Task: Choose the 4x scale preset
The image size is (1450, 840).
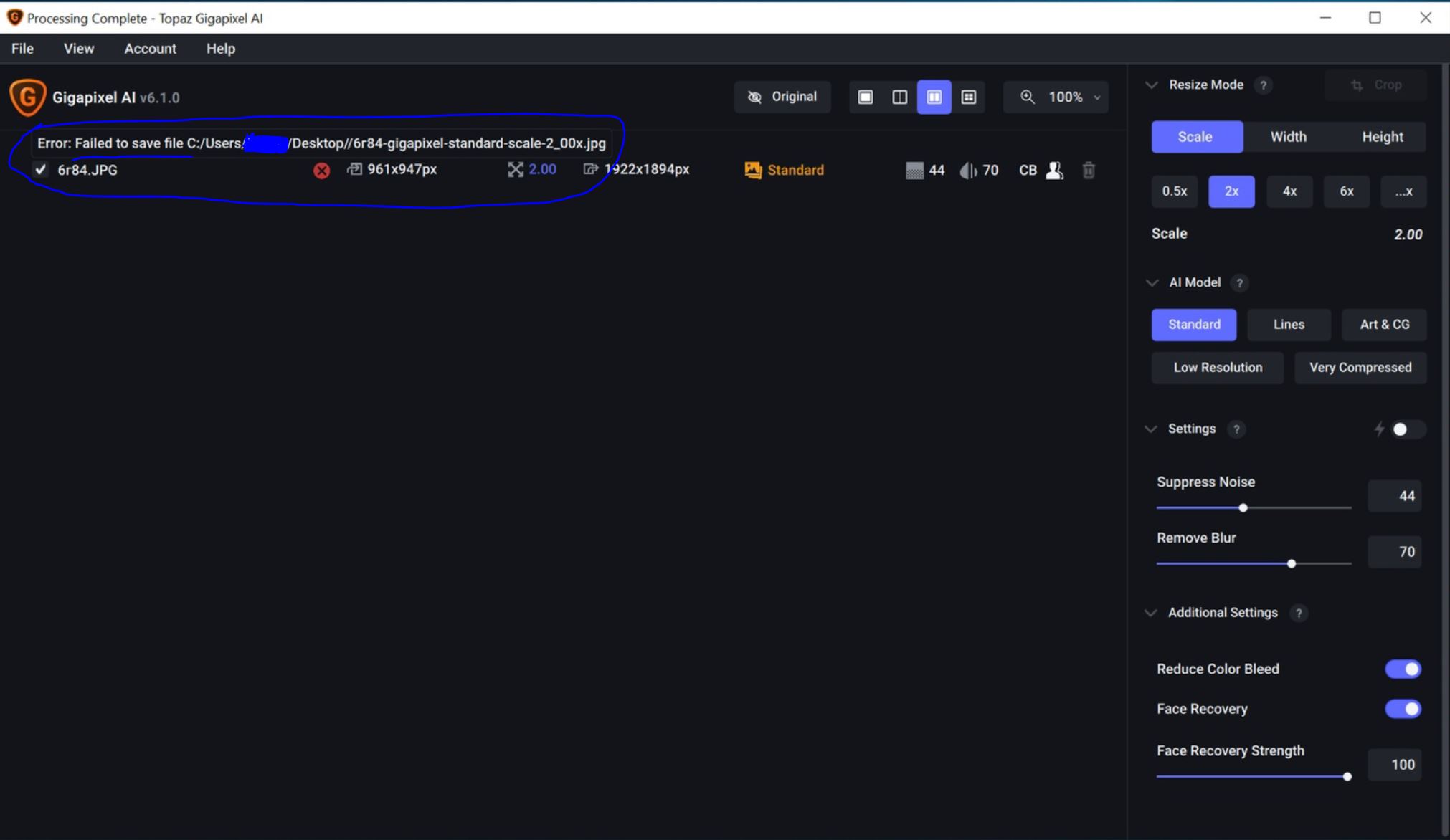Action: point(1289,191)
